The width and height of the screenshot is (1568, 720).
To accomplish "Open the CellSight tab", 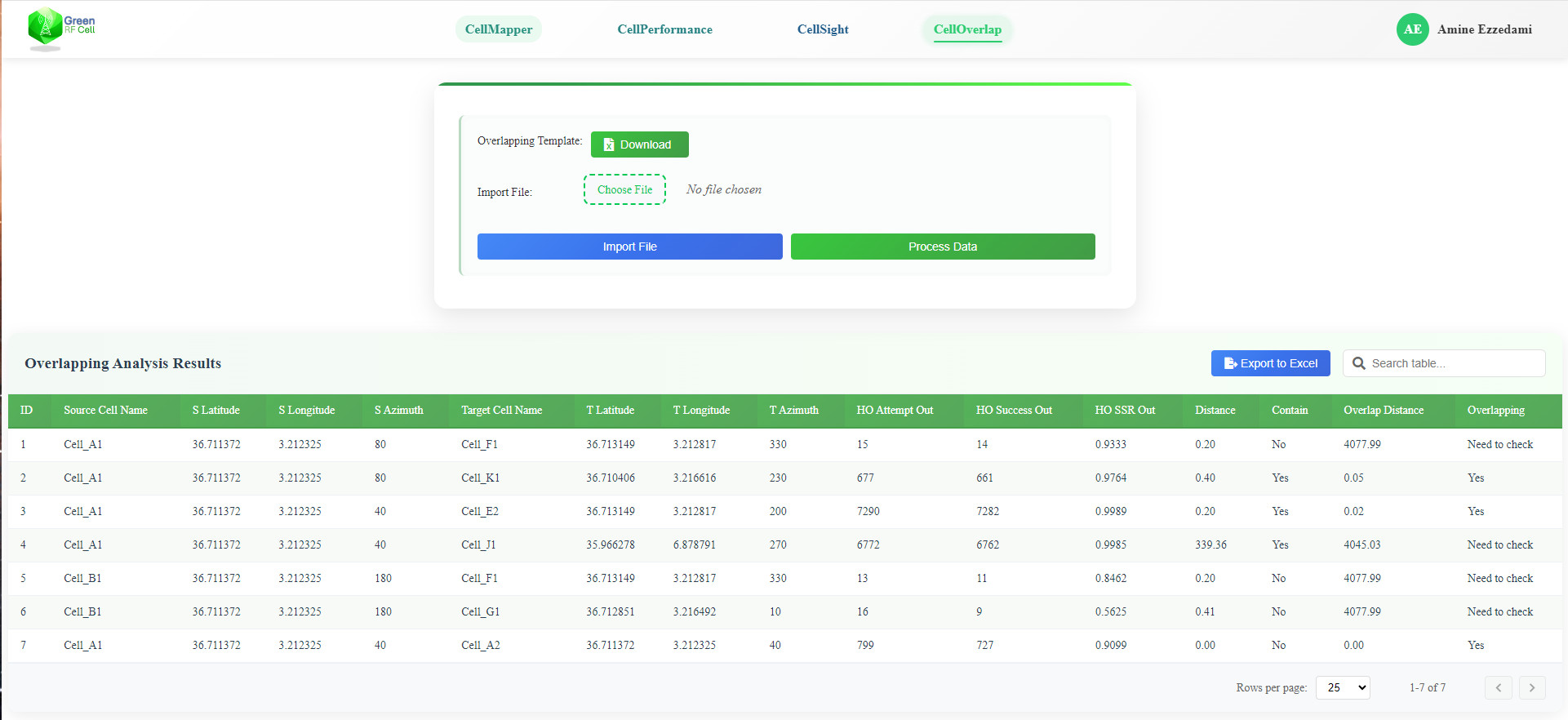I will 823,29.
